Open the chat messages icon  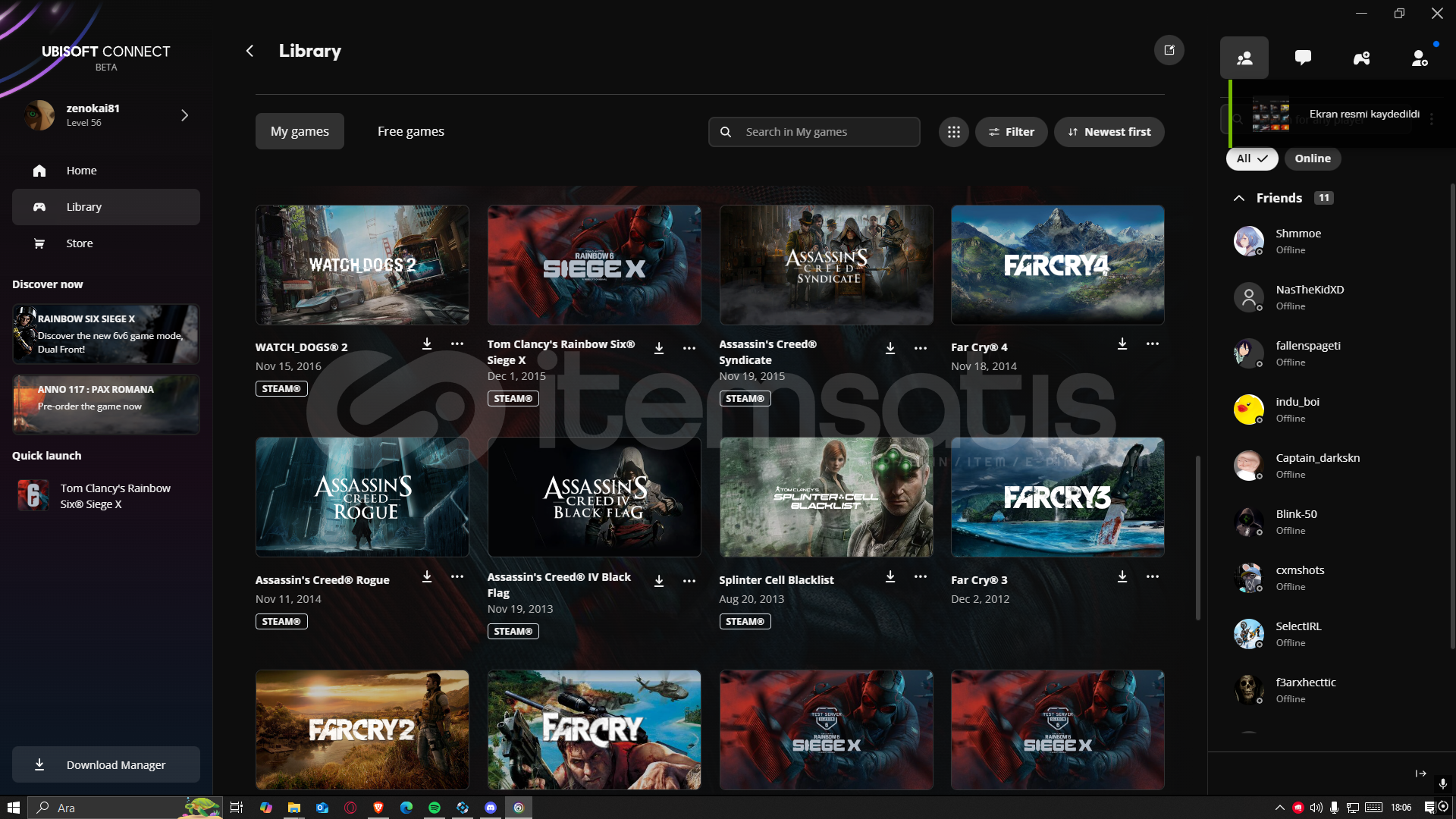pos(1303,58)
